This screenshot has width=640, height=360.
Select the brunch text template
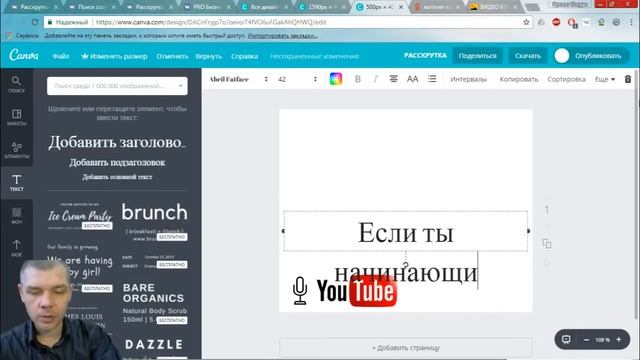pos(154,221)
